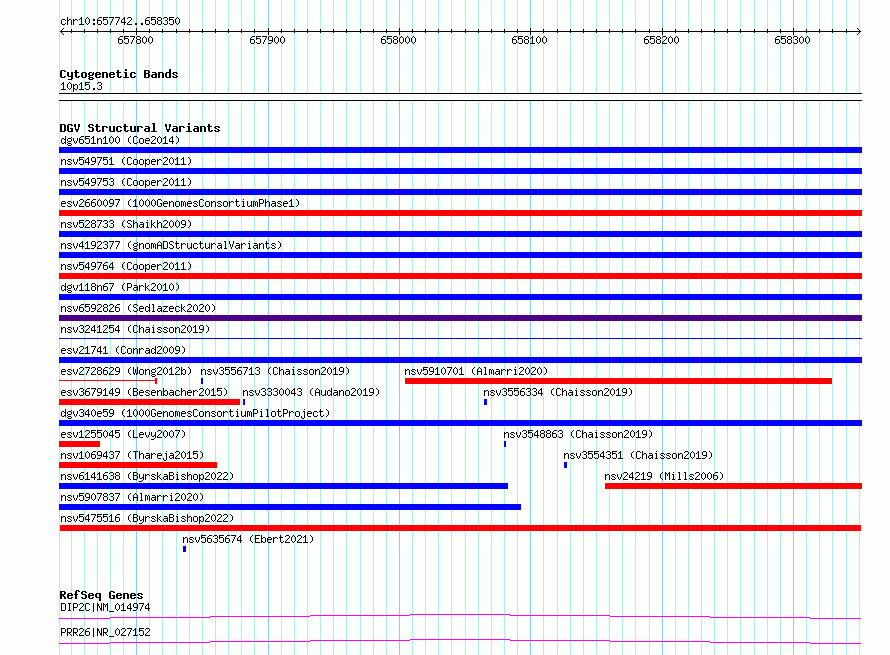Click the right arrowhead of the ruler
Screen dimensions: 890x655
click(859, 31)
